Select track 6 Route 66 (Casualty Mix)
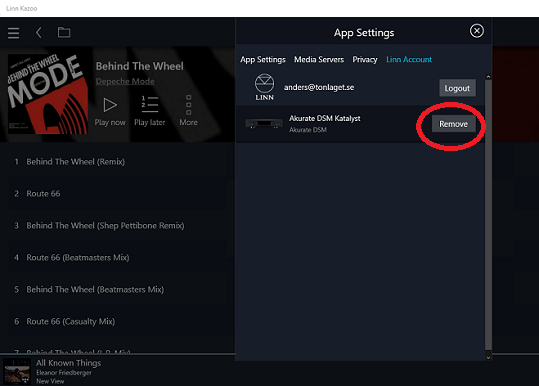Viewport: 539px width, 386px height. click(118, 321)
